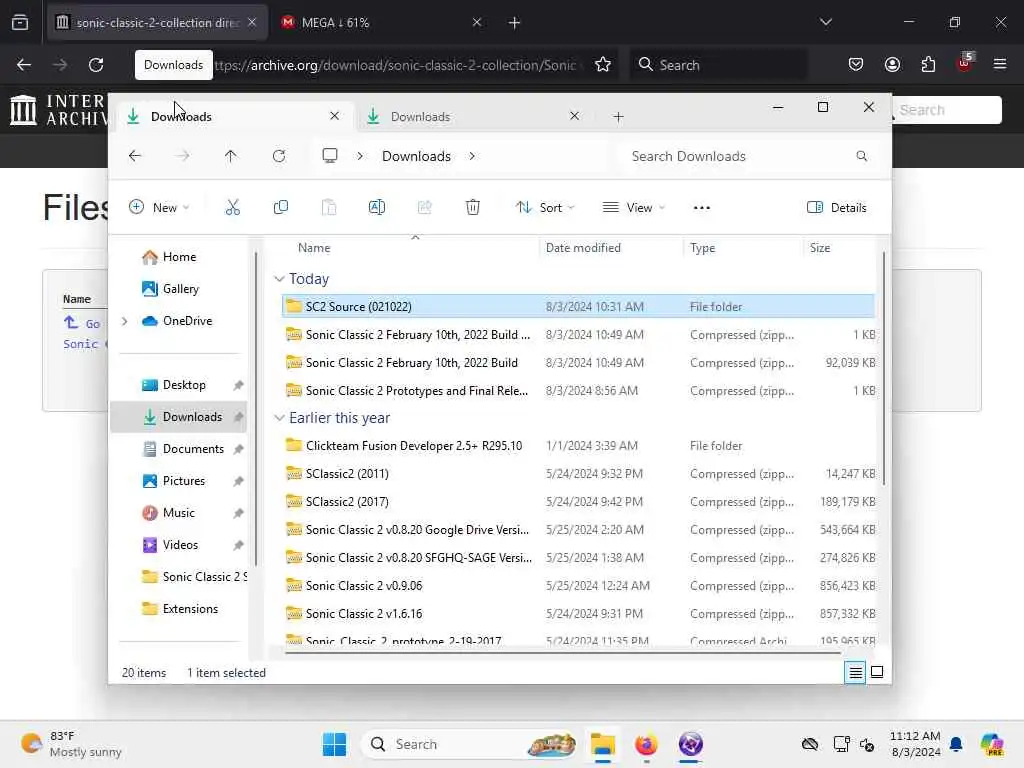This screenshot has width=1024, height=768.
Task: Open the Firefox hamburger menu
Action: tap(1000, 64)
